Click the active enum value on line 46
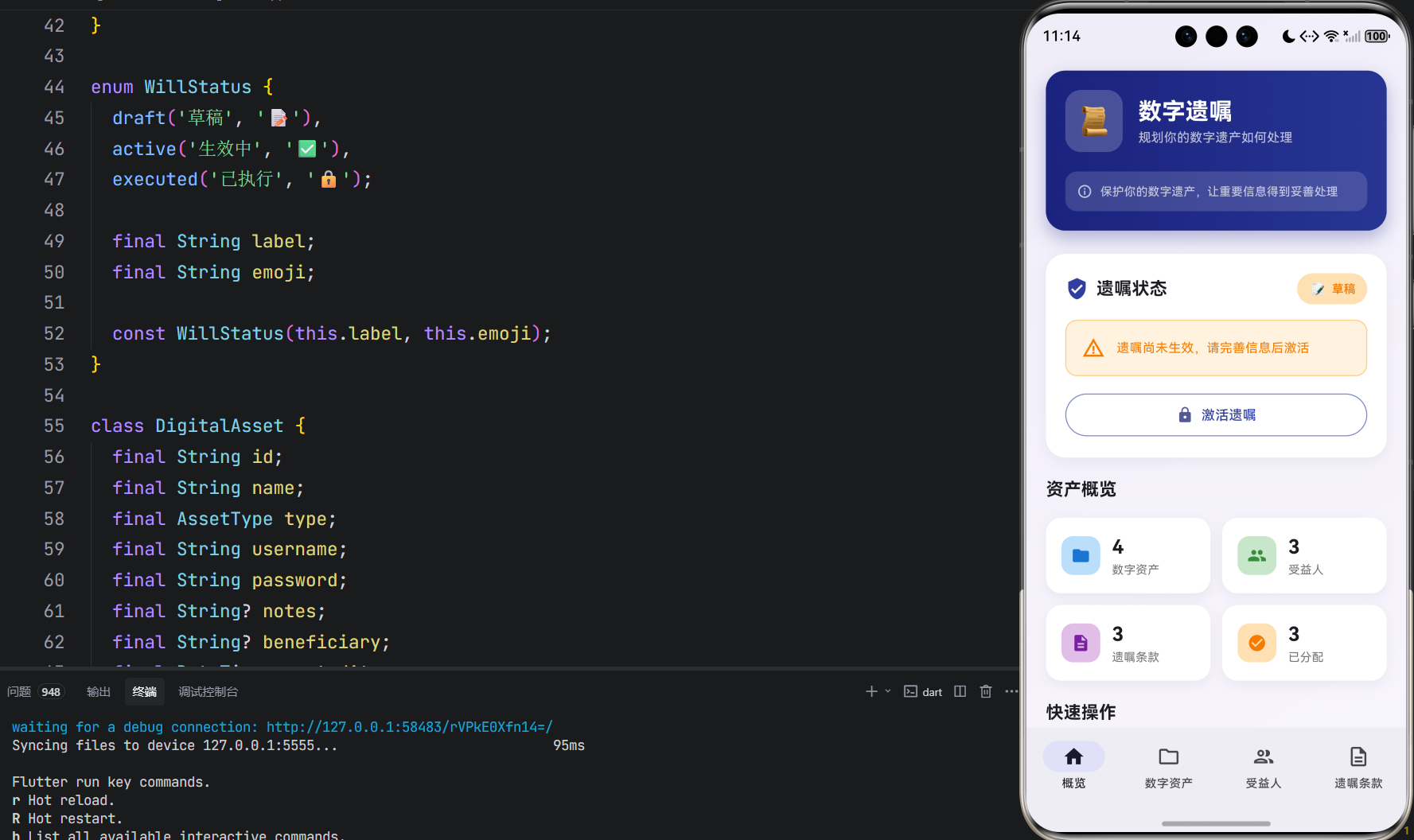The height and width of the screenshot is (840, 1414). (x=144, y=149)
